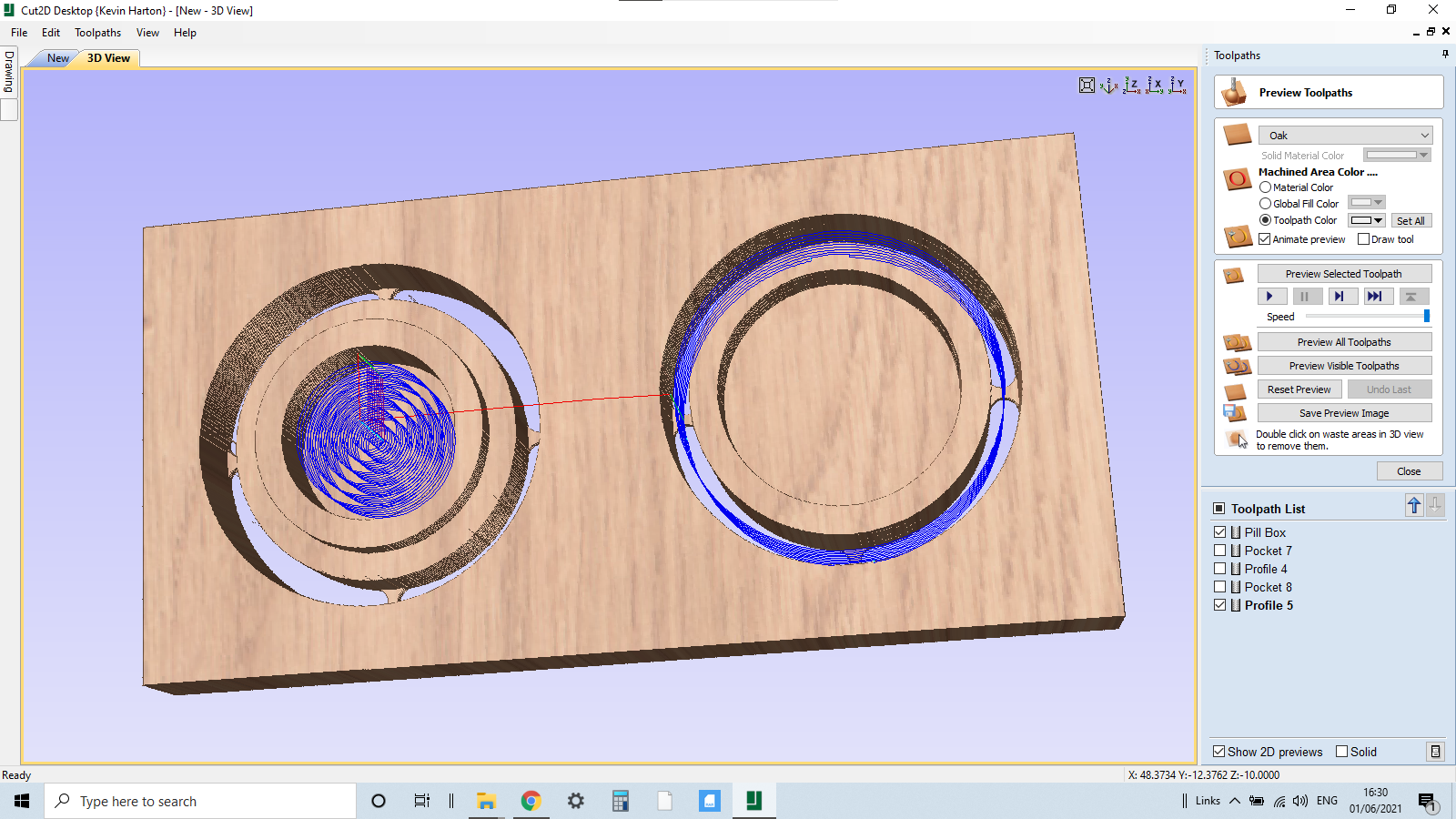Switch to side X view
This screenshot has width=1456, height=819.
1156,85
